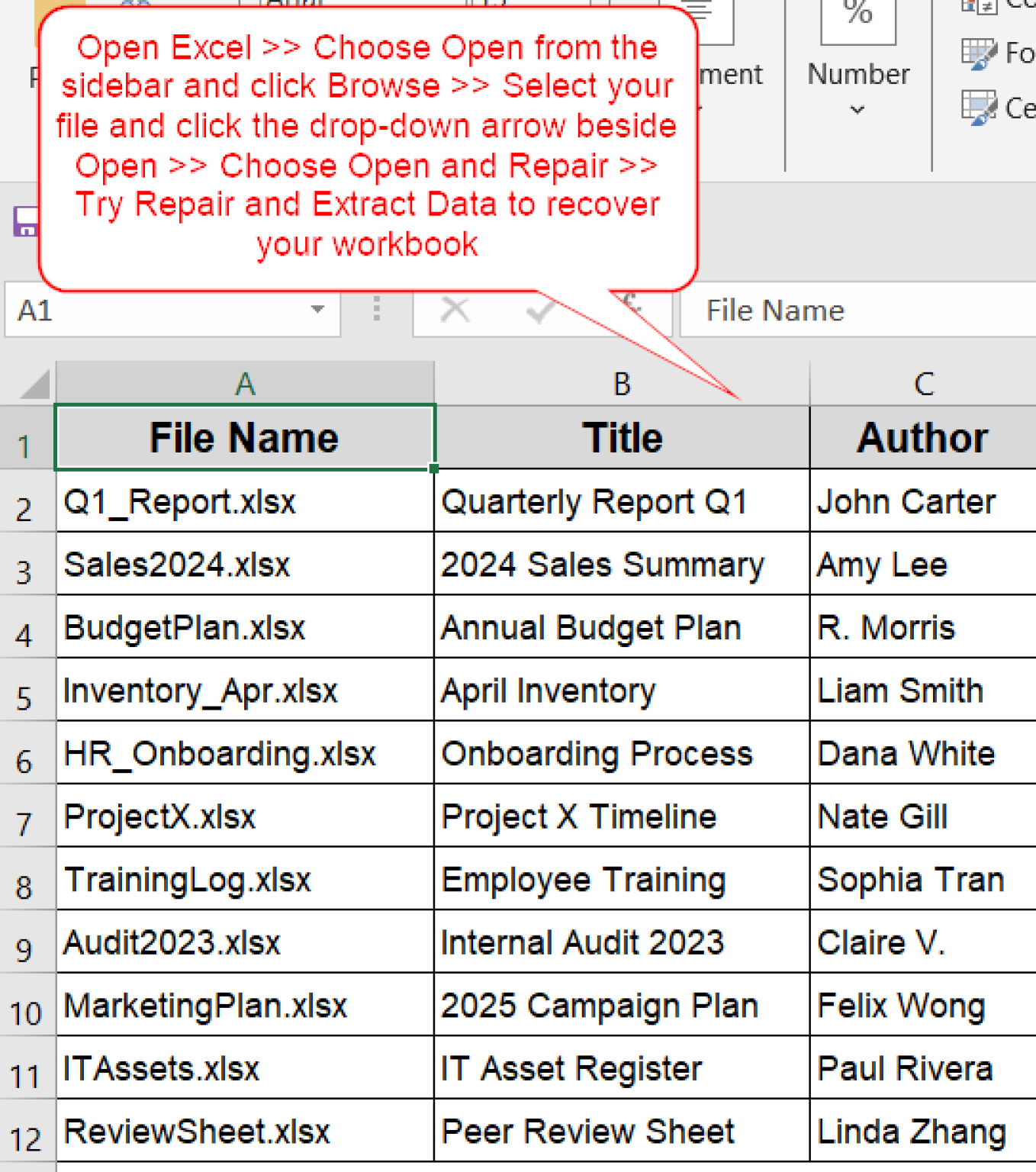The image size is (1036, 1172).
Task: Confirm entry with the formula bar checkmark
Action: [539, 310]
